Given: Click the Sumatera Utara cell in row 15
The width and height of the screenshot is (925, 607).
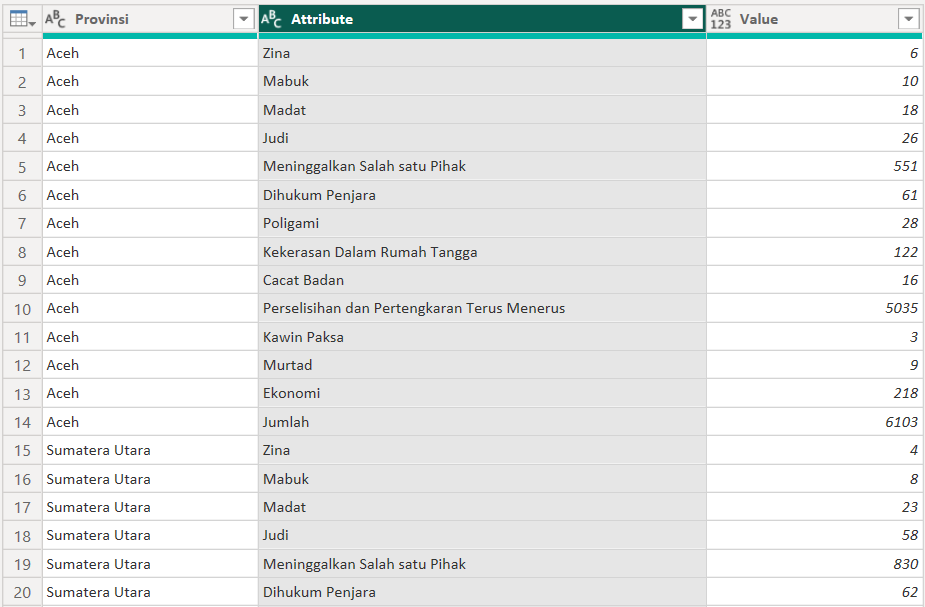Looking at the screenshot, I should click(99, 451).
